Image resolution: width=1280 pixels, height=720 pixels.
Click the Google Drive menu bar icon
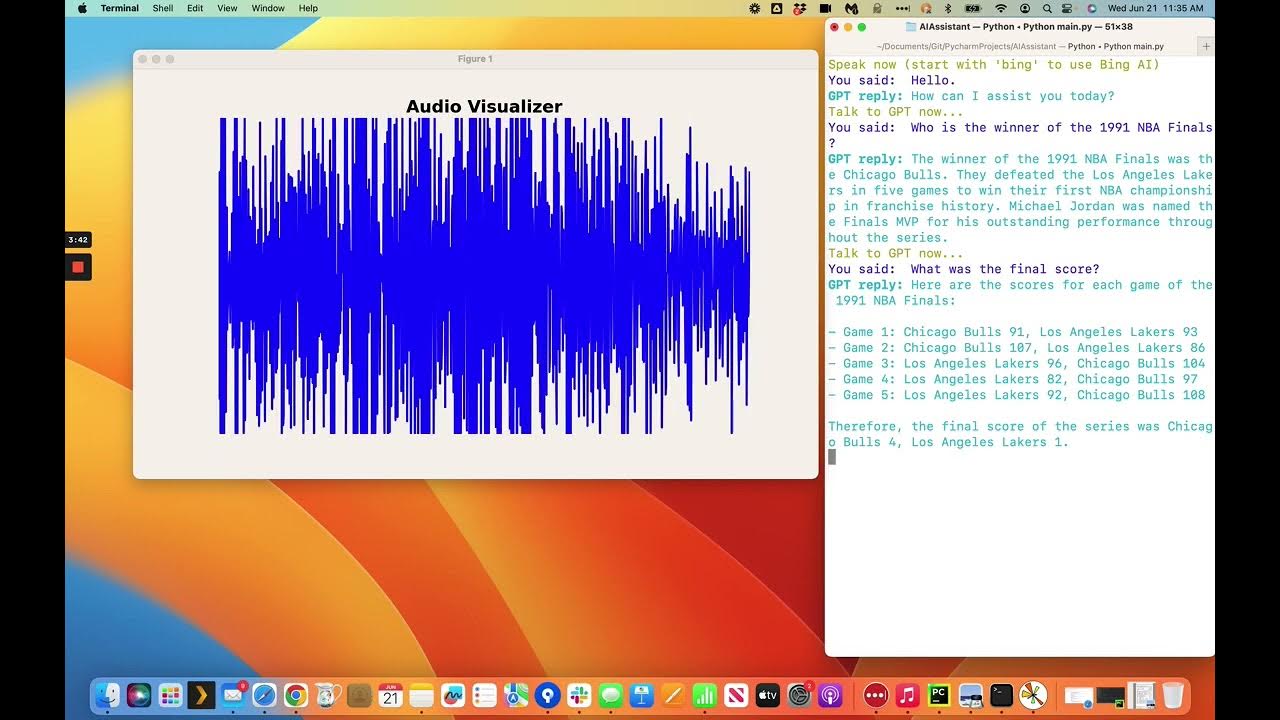click(x=777, y=8)
